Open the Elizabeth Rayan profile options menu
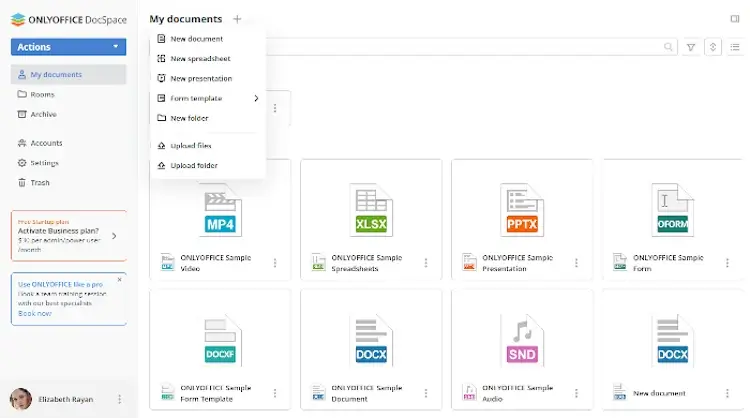Image resolution: width=750 pixels, height=418 pixels. [120, 399]
